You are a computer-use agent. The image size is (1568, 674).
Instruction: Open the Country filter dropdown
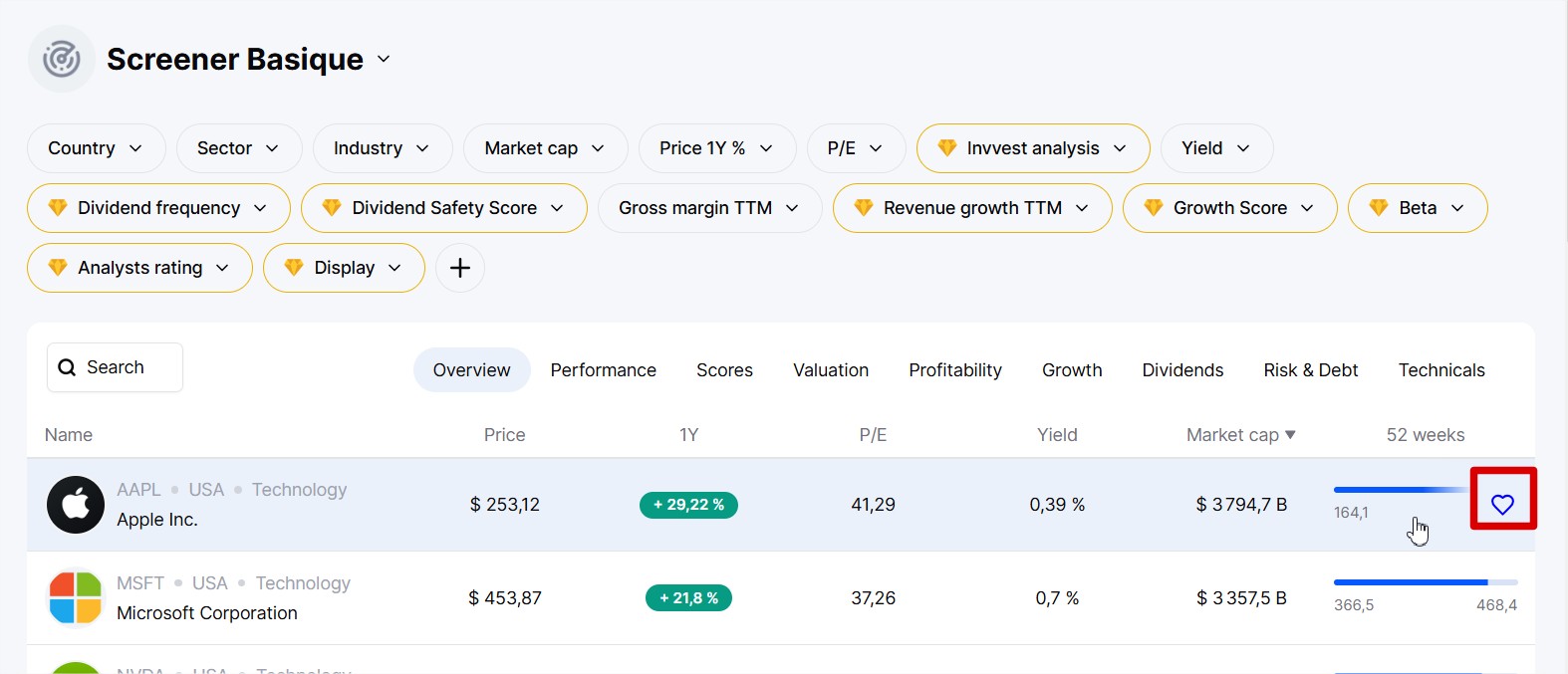tap(97, 148)
